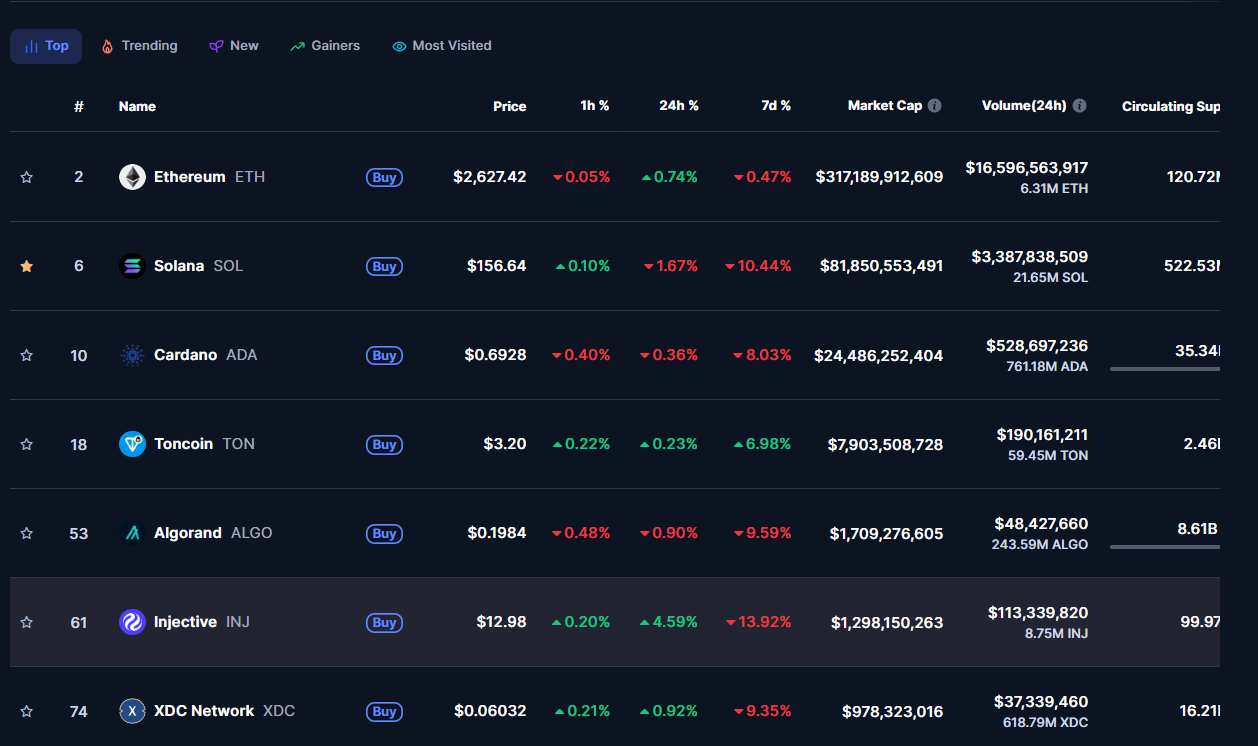Click the Cardano coin logo

132,355
